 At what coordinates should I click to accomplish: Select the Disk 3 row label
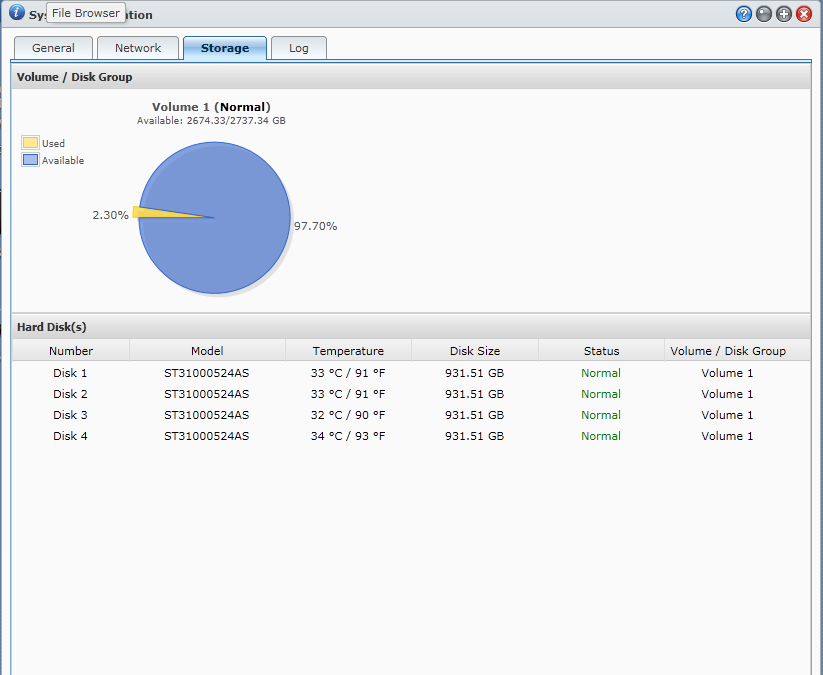pos(70,415)
